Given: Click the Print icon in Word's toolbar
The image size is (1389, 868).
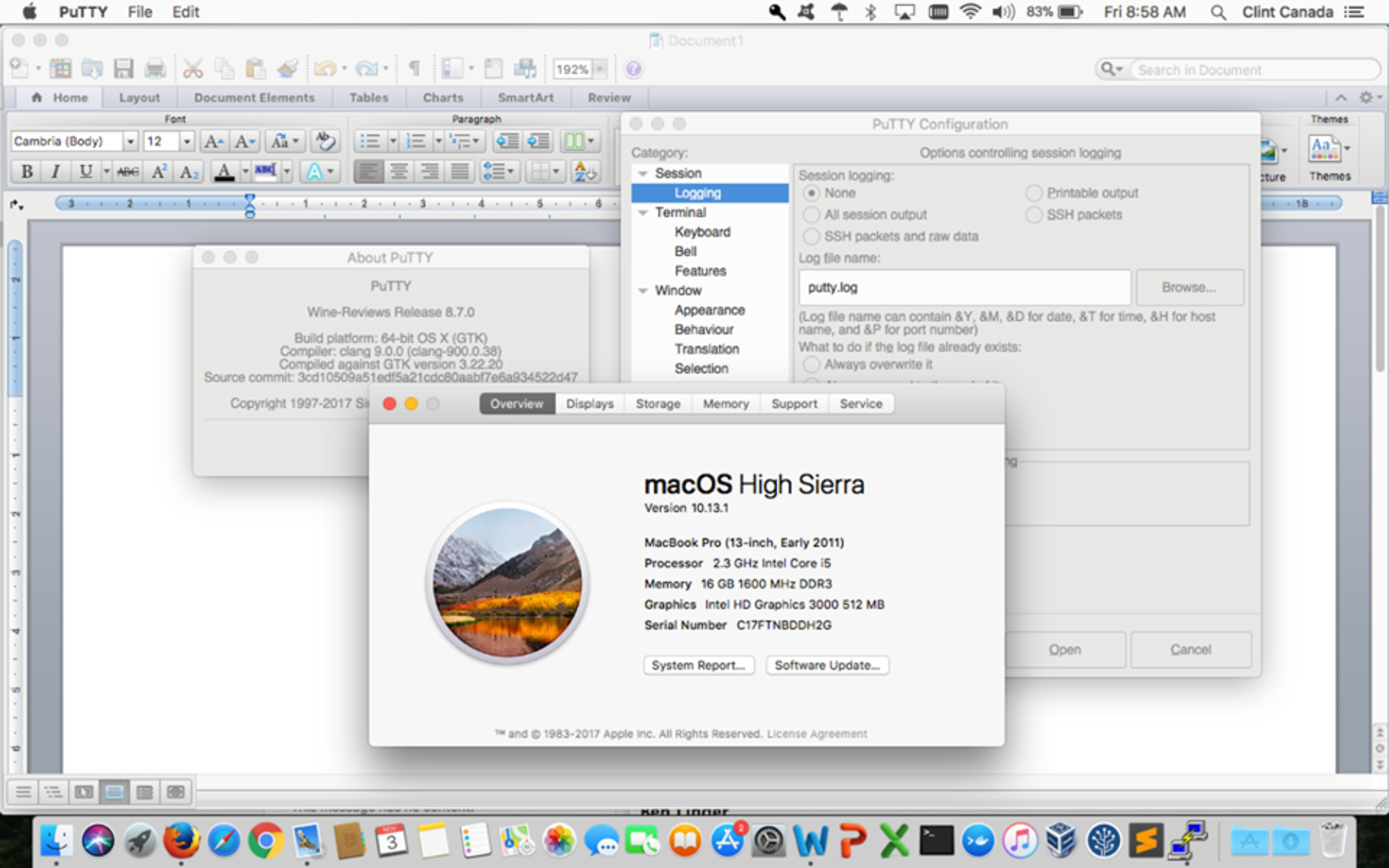Looking at the screenshot, I should 155,68.
